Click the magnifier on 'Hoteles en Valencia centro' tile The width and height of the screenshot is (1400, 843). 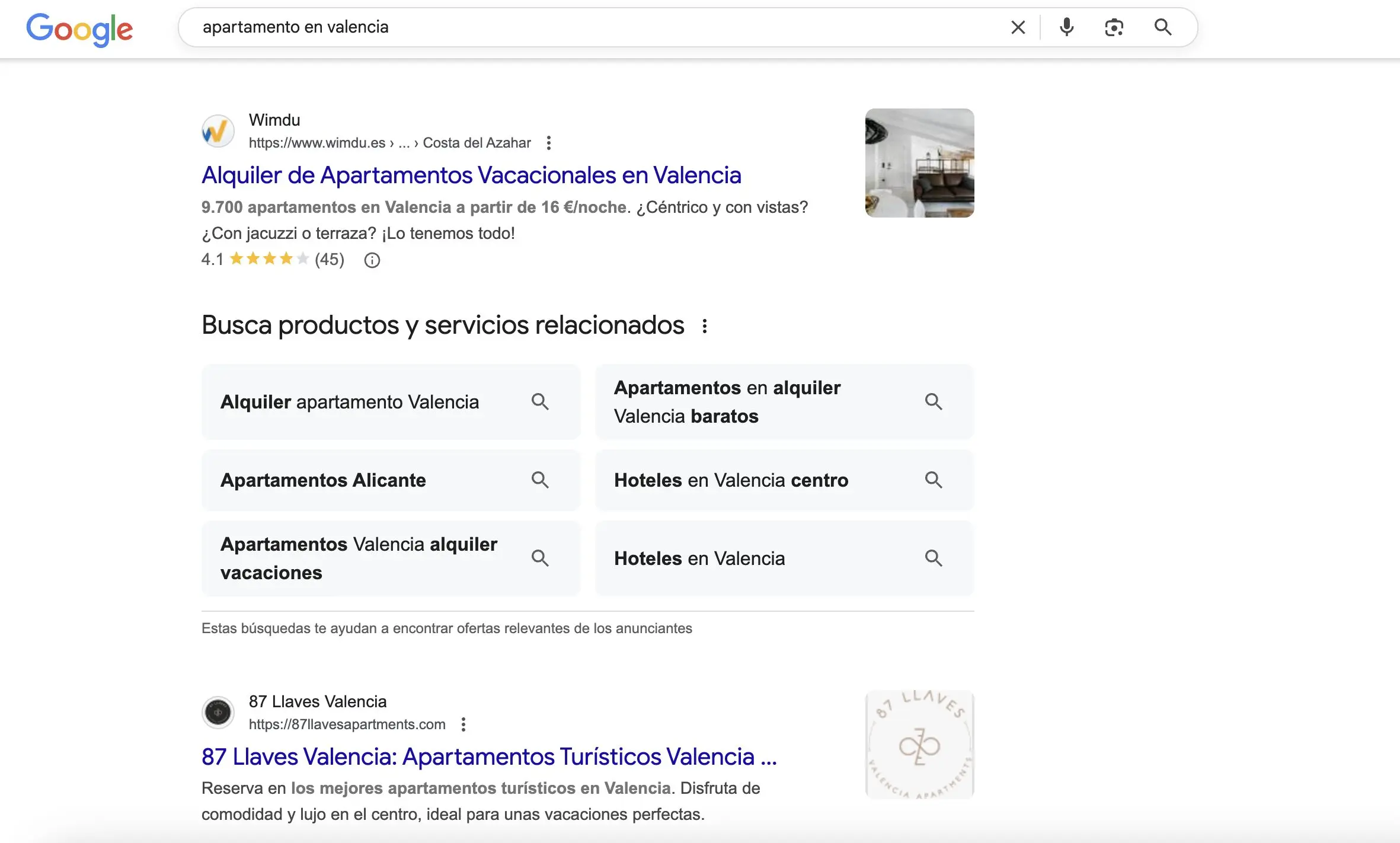click(x=934, y=480)
